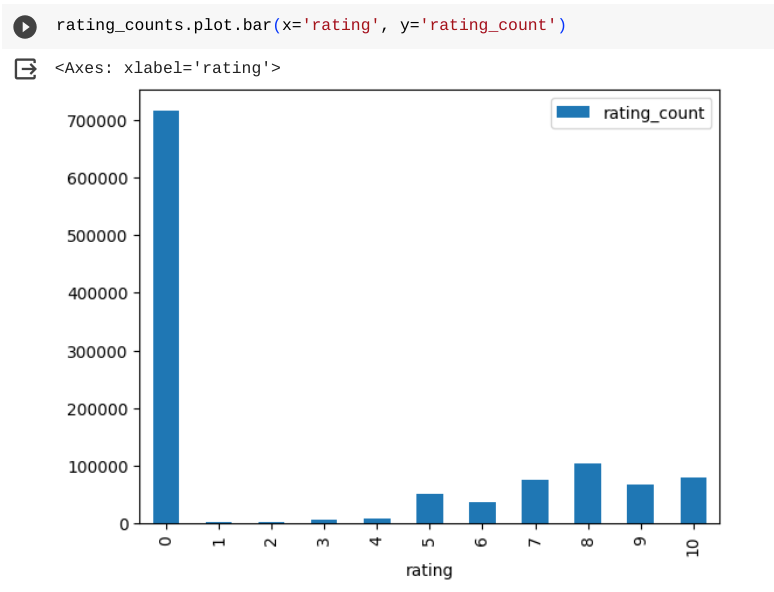Click the bar for rating 7
774x592 pixels.
point(535,502)
